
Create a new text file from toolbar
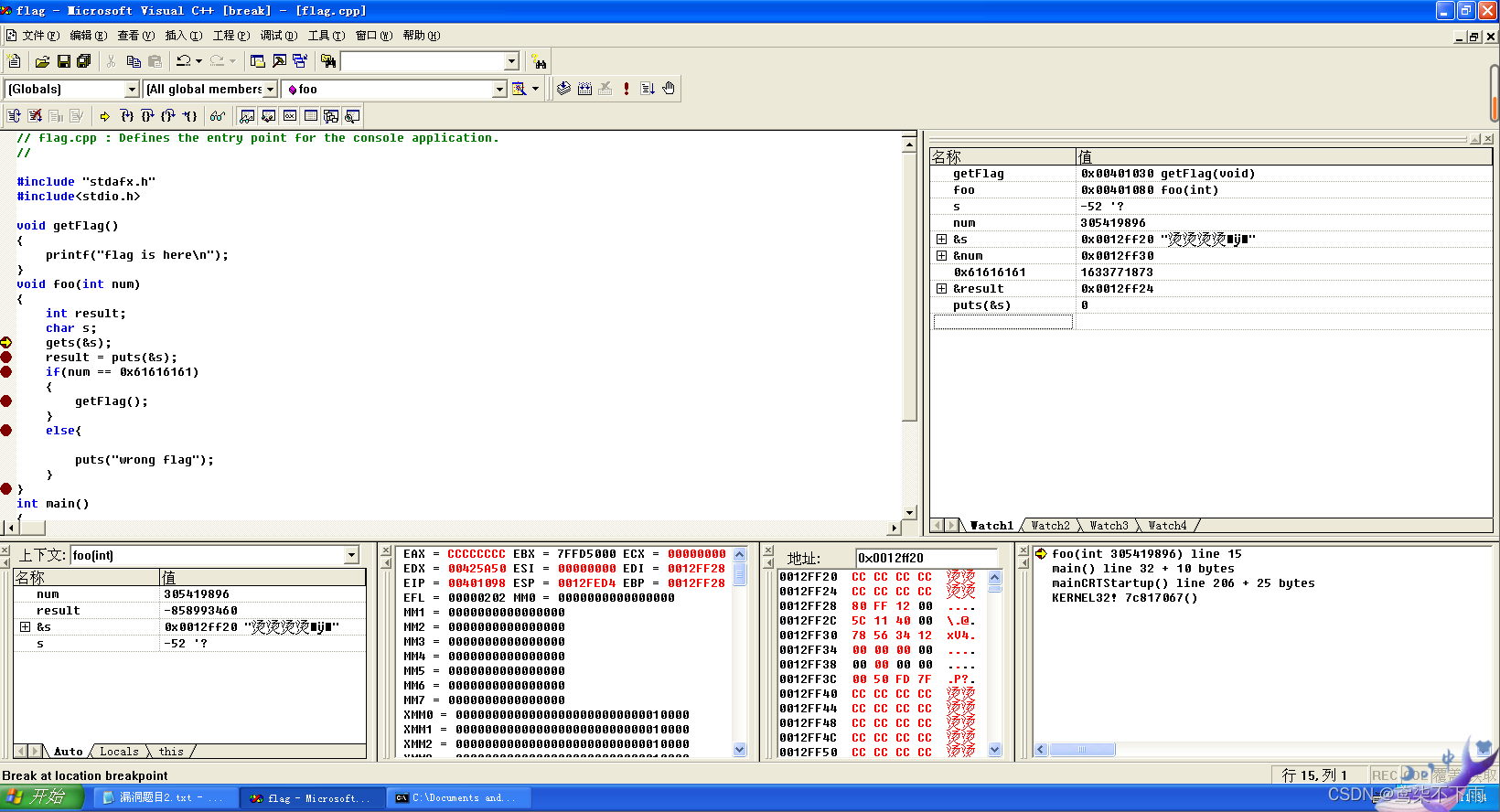(14, 61)
